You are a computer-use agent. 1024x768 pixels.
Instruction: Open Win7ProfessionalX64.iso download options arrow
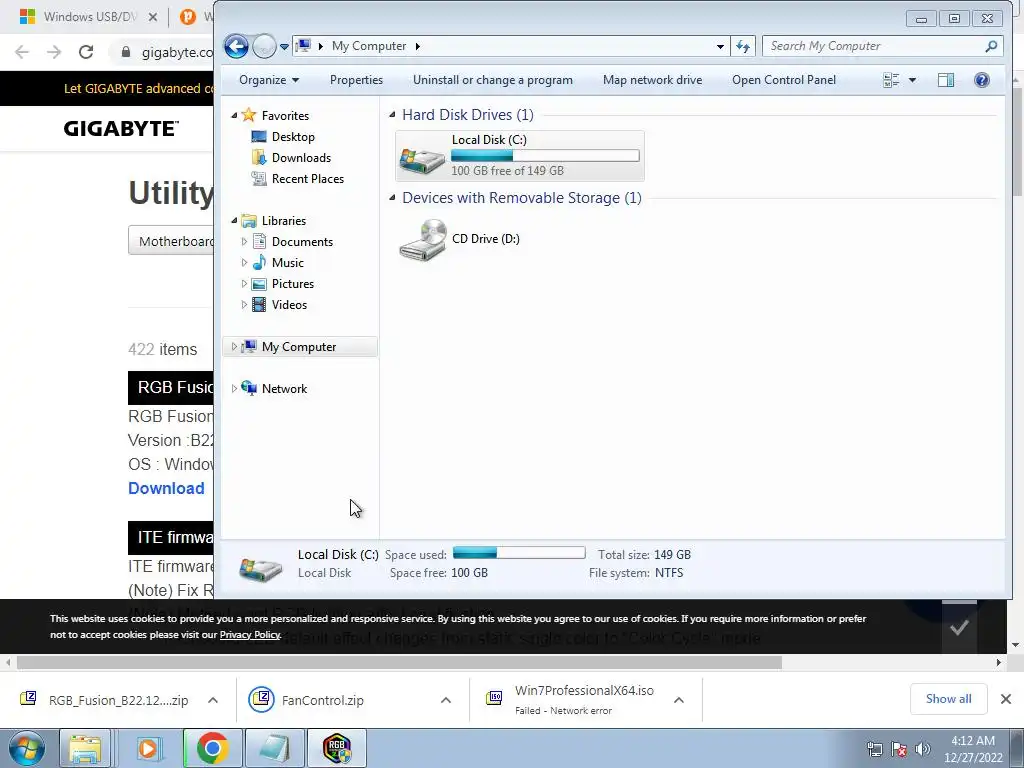click(679, 700)
